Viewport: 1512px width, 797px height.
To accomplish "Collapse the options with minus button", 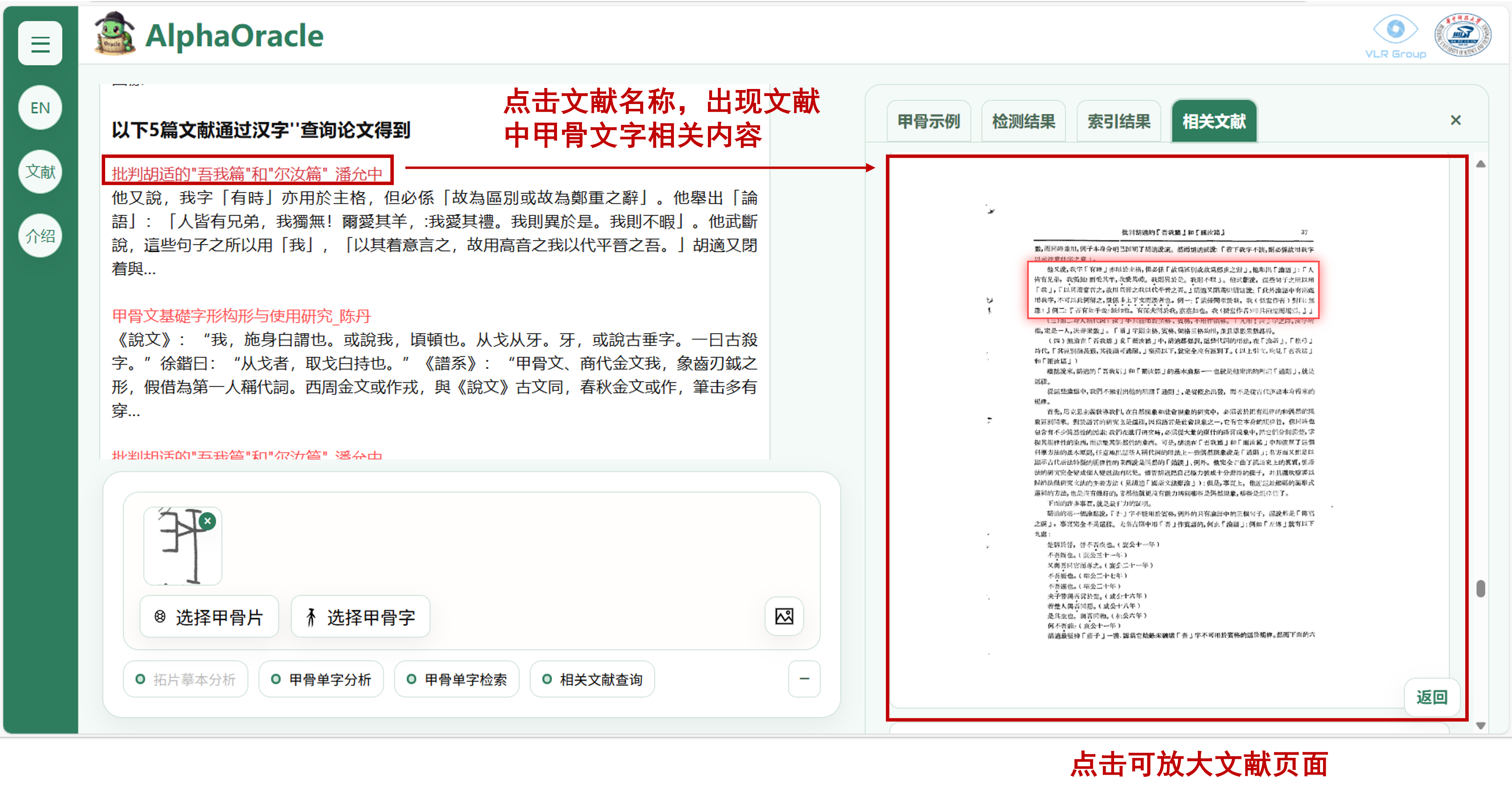I will coord(804,679).
